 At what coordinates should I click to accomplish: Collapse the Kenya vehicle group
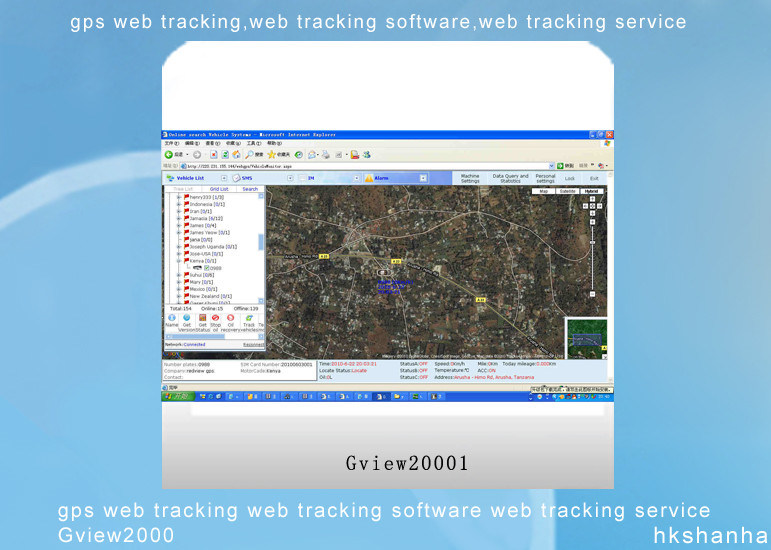(178, 261)
